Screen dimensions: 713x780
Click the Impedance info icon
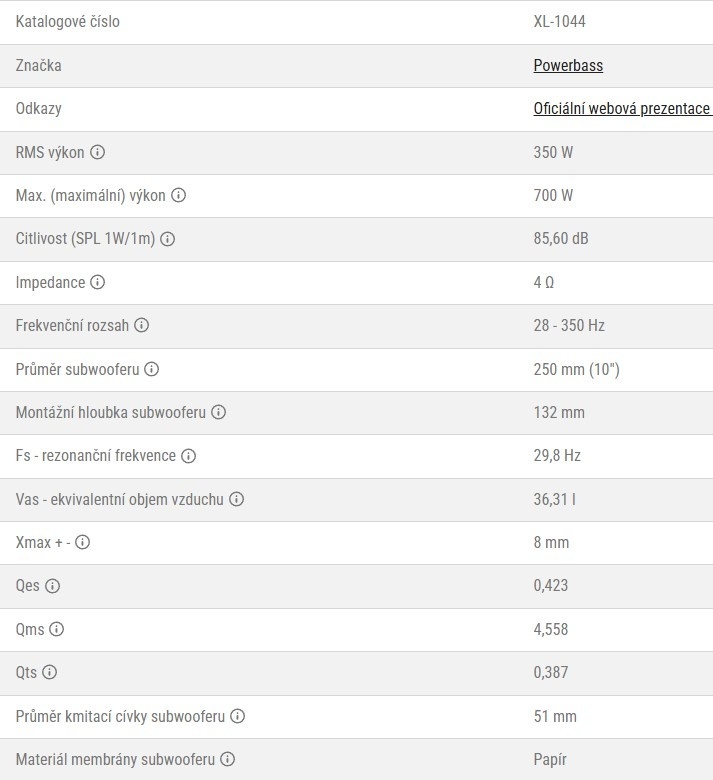[x=98, y=283]
